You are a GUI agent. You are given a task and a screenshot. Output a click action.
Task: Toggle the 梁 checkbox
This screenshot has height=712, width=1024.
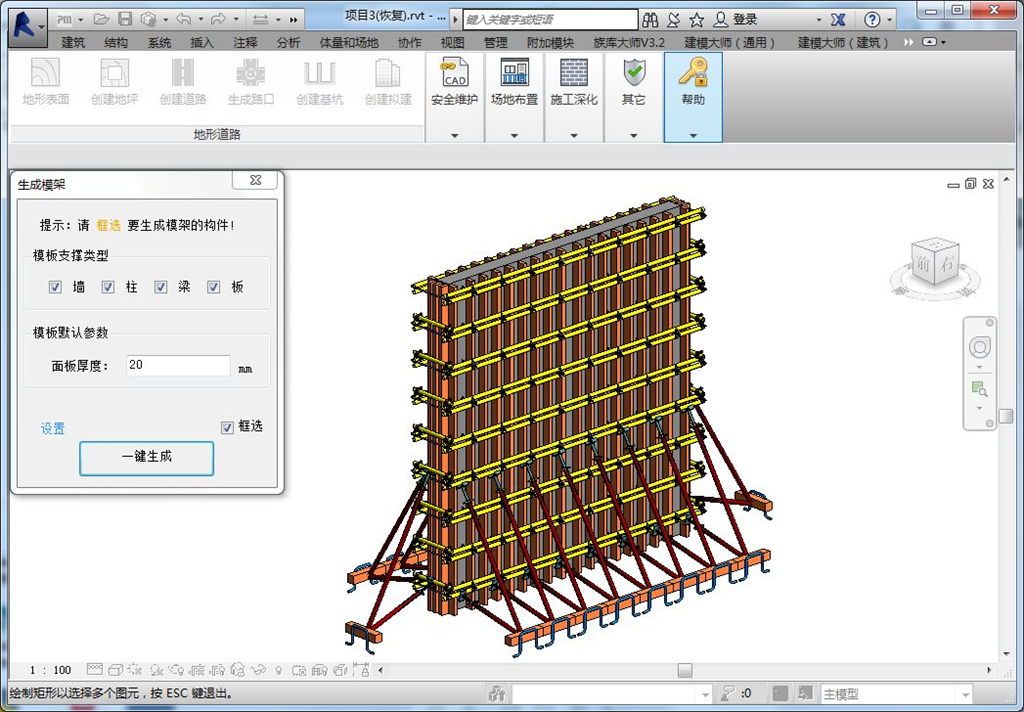(161, 287)
